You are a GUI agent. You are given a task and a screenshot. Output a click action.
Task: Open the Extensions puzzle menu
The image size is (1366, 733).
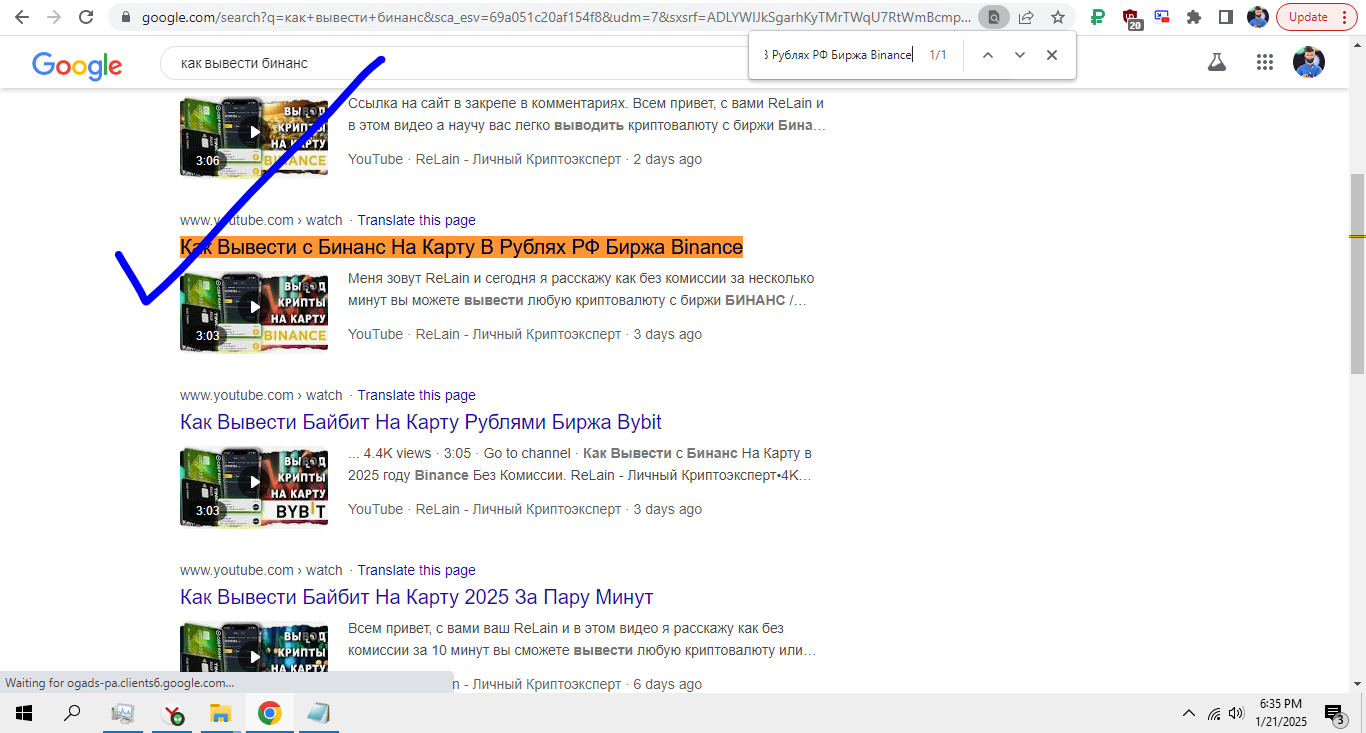[1193, 17]
